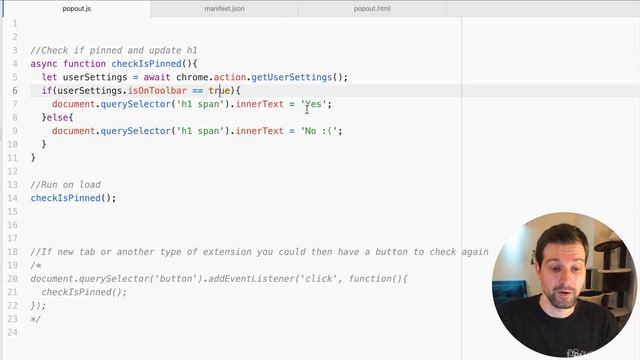The height and width of the screenshot is (360, 640).
Task: Click line number 14 in gutter
Action: pyautogui.click(x=13, y=198)
